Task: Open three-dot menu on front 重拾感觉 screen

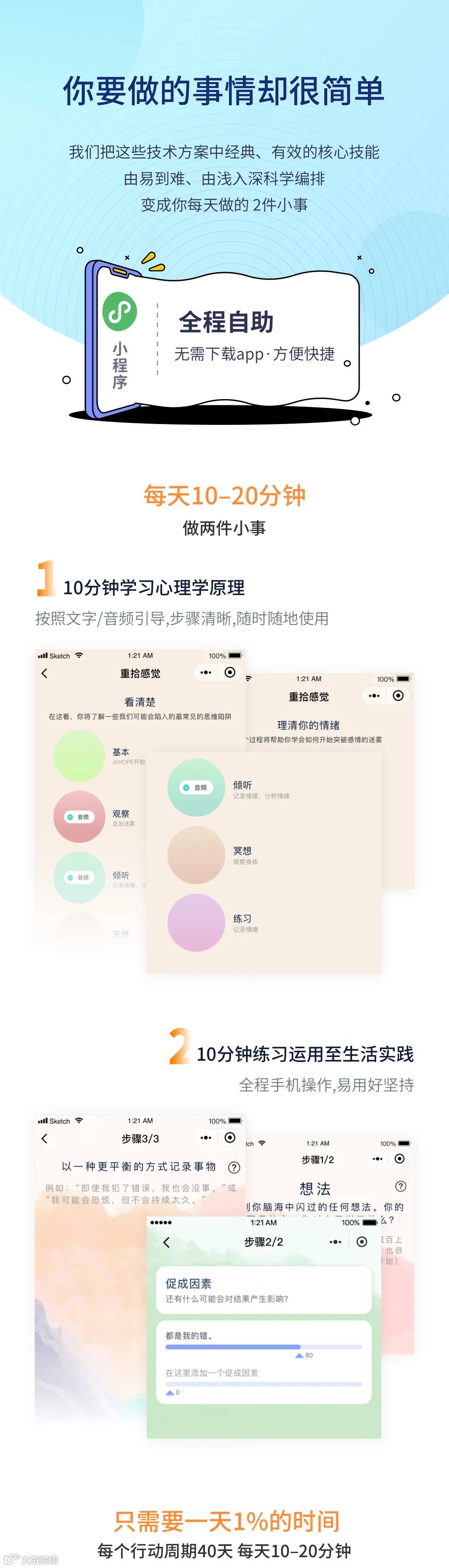Action: click(206, 672)
